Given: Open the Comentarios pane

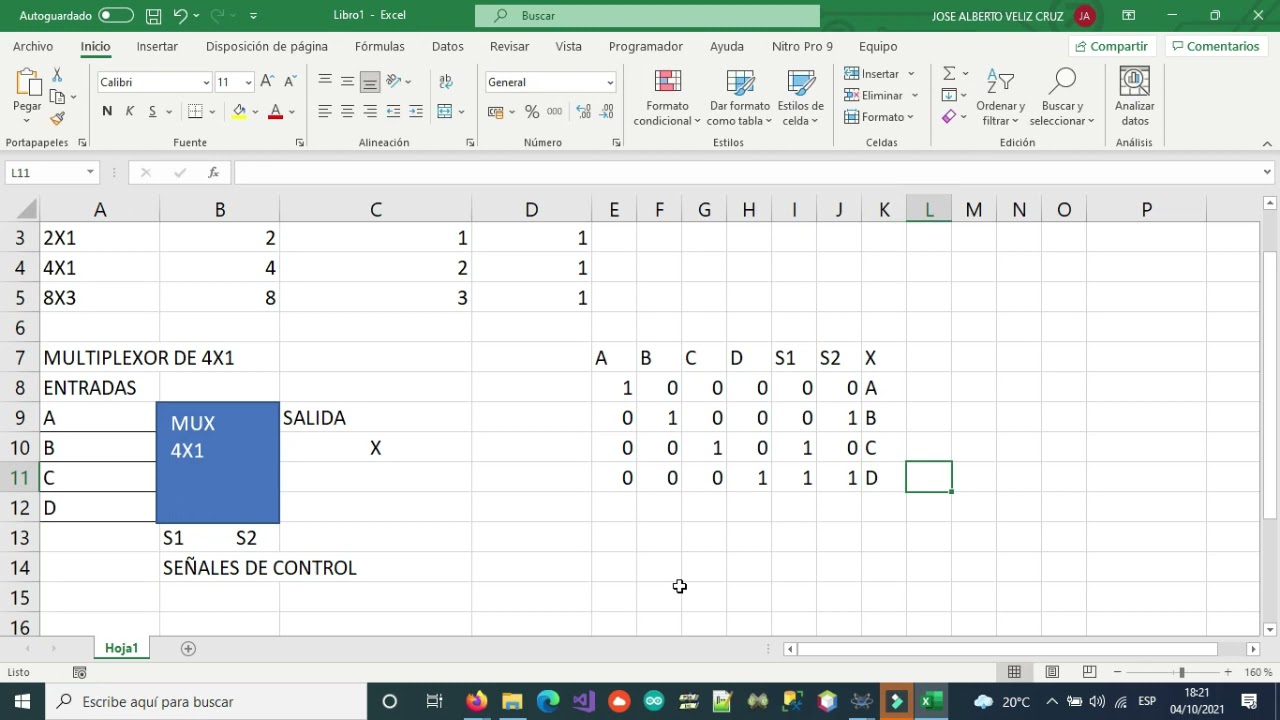Looking at the screenshot, I should coord(1216,46).
